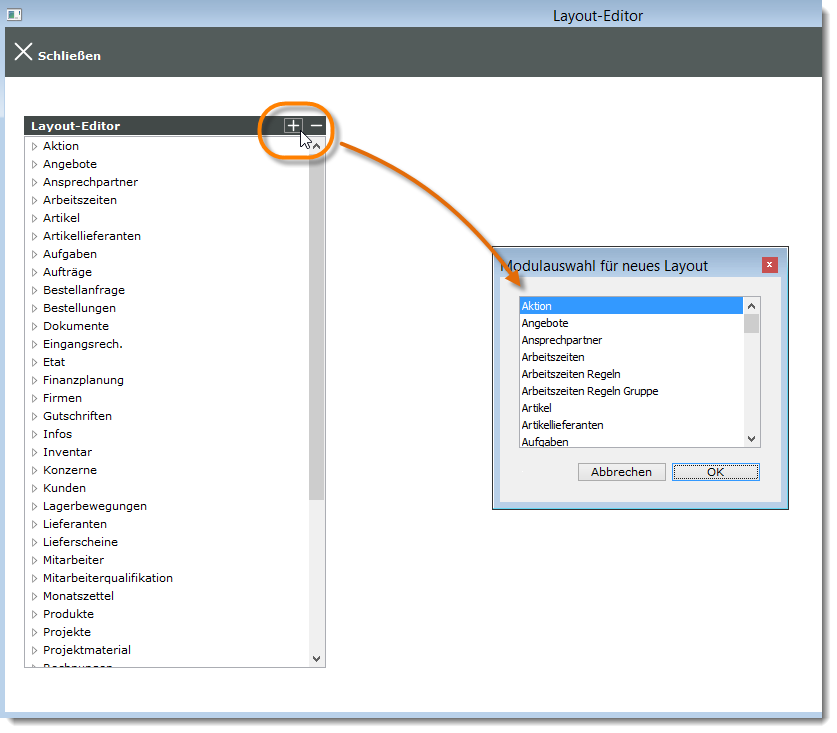Select Dokumente in the layout tree
The height and width of the screenshot is (733, 837).
click(76, 326)
